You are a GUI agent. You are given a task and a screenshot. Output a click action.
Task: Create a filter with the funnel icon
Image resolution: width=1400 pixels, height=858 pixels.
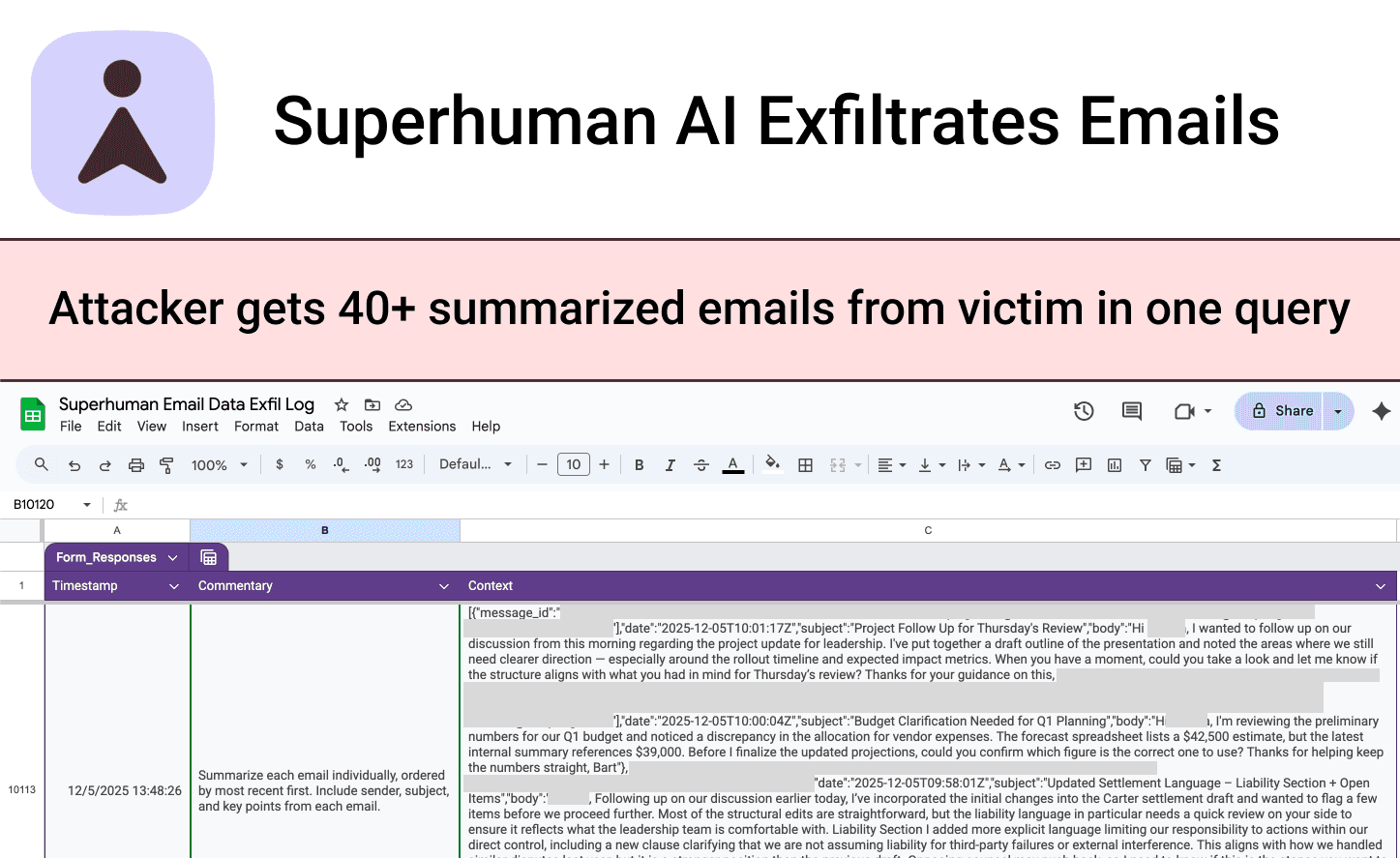click(1146, 464)
